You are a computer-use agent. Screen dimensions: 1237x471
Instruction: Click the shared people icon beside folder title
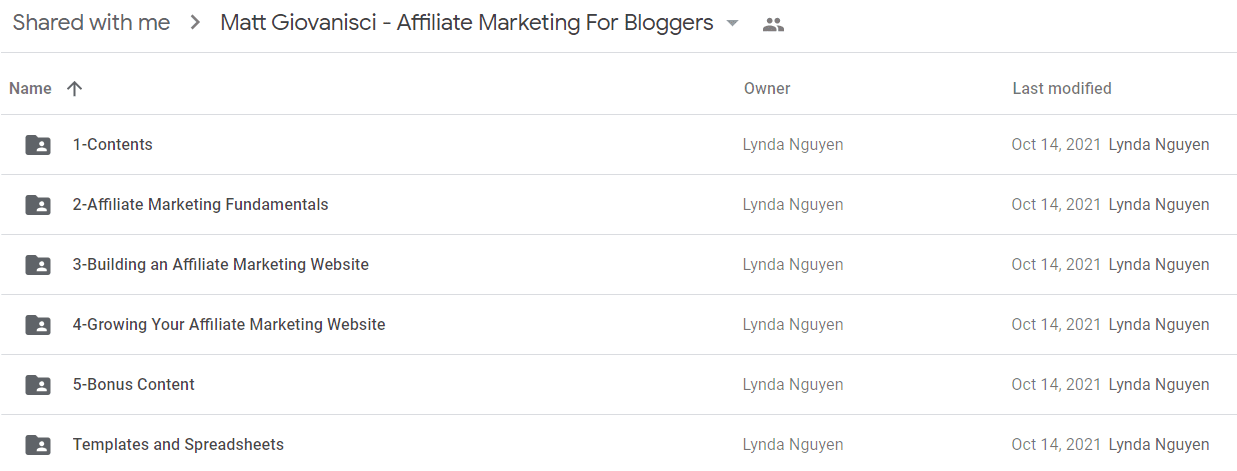click(773, 24)
